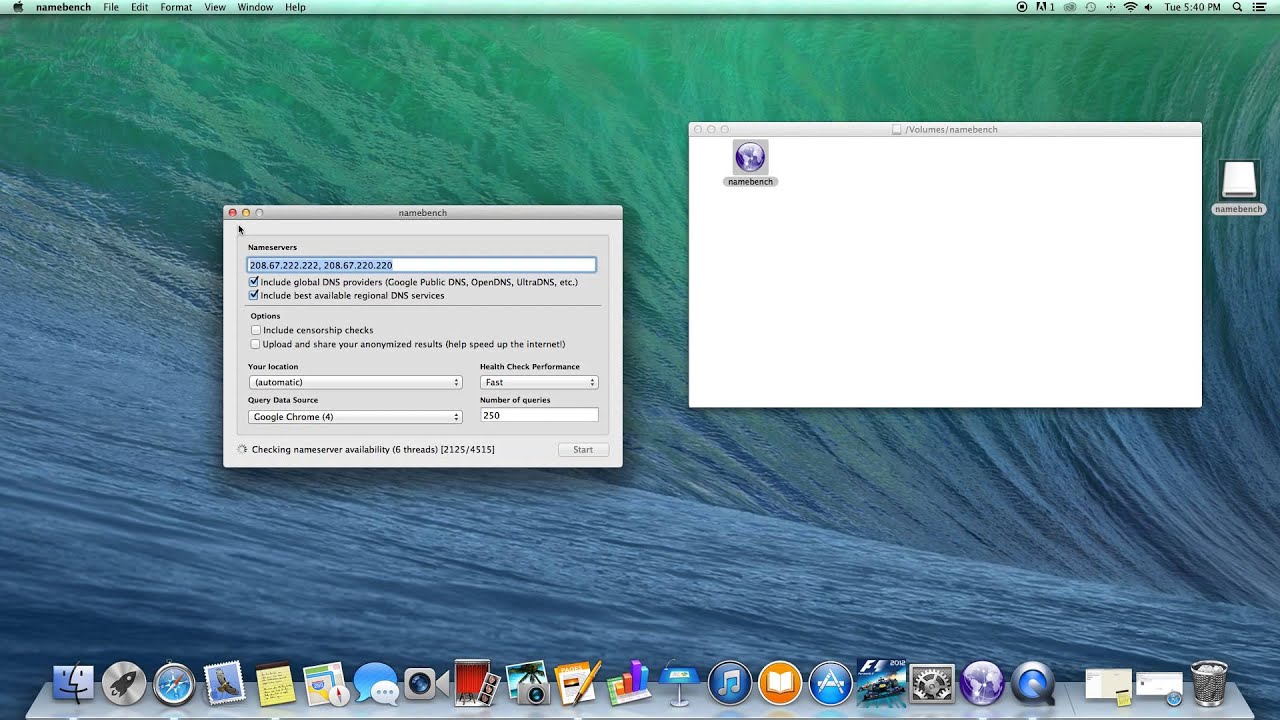Open the App Store in Dock
Screen dimensions: 1280x720
pos(830,684)
